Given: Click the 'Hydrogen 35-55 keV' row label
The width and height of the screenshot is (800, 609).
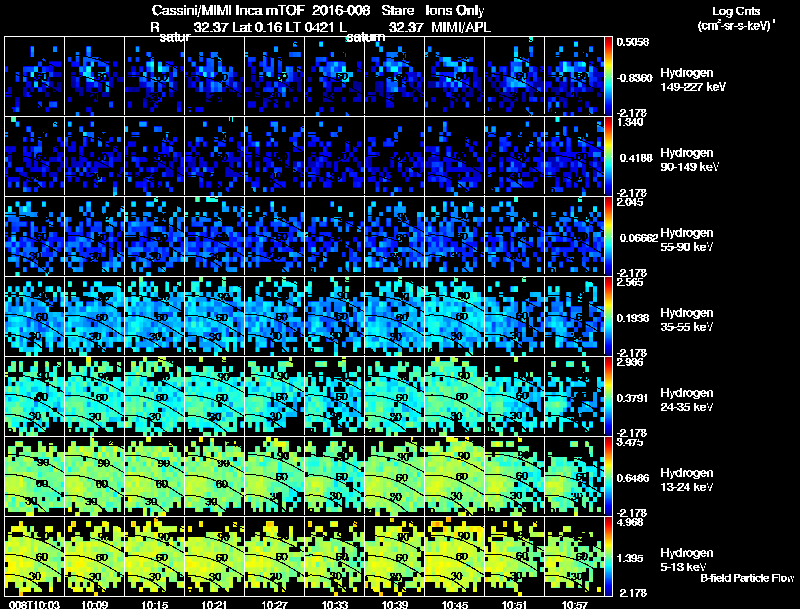Looking at the screenshot, I should coord(687,320).
